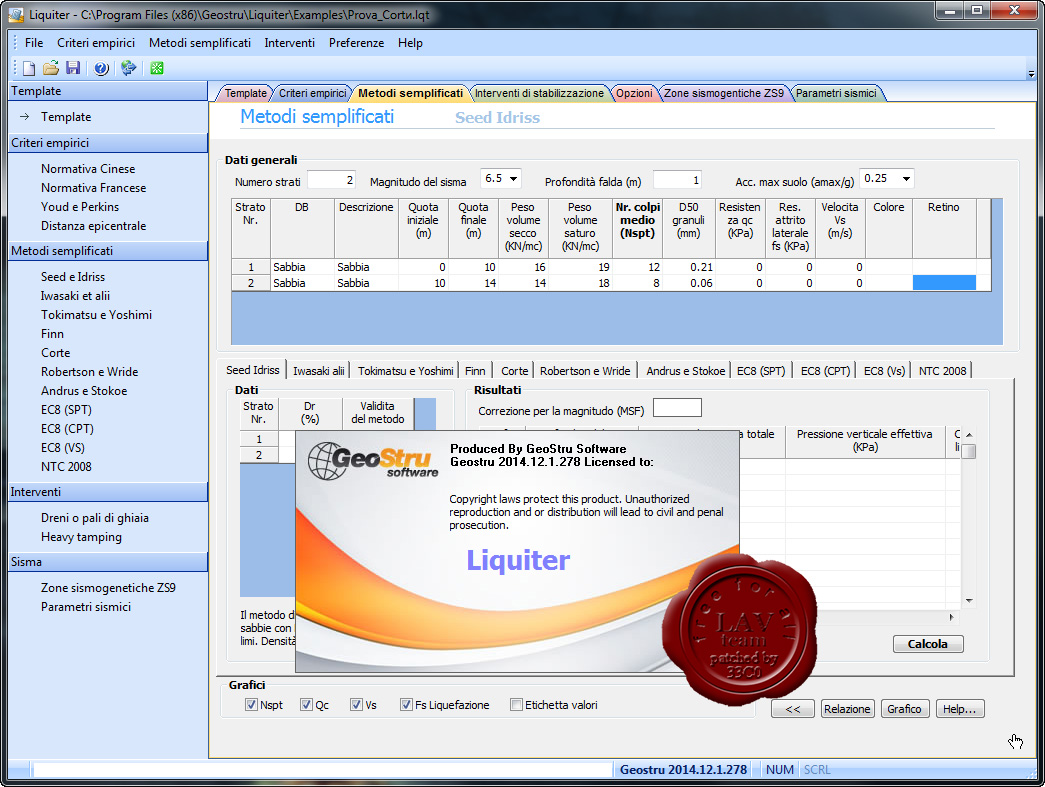Select the Andrus e Stokoe method tab
Image resolution: width=1045 pixels, height=787 pixels.
point(686,371)
